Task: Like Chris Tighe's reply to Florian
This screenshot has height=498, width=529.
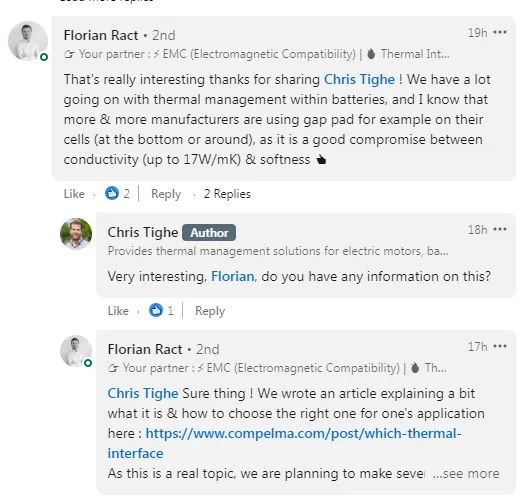Action: coord(118,311)
